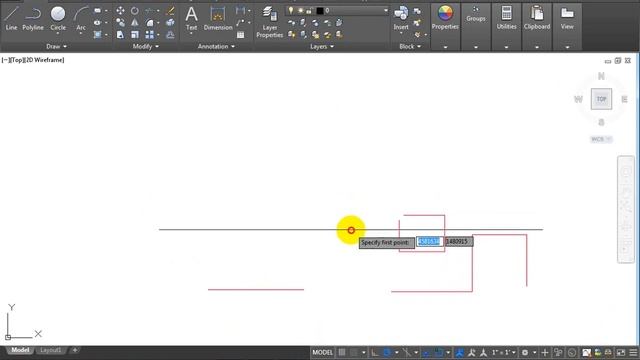Select the Polyline tool

pos(33,18)
